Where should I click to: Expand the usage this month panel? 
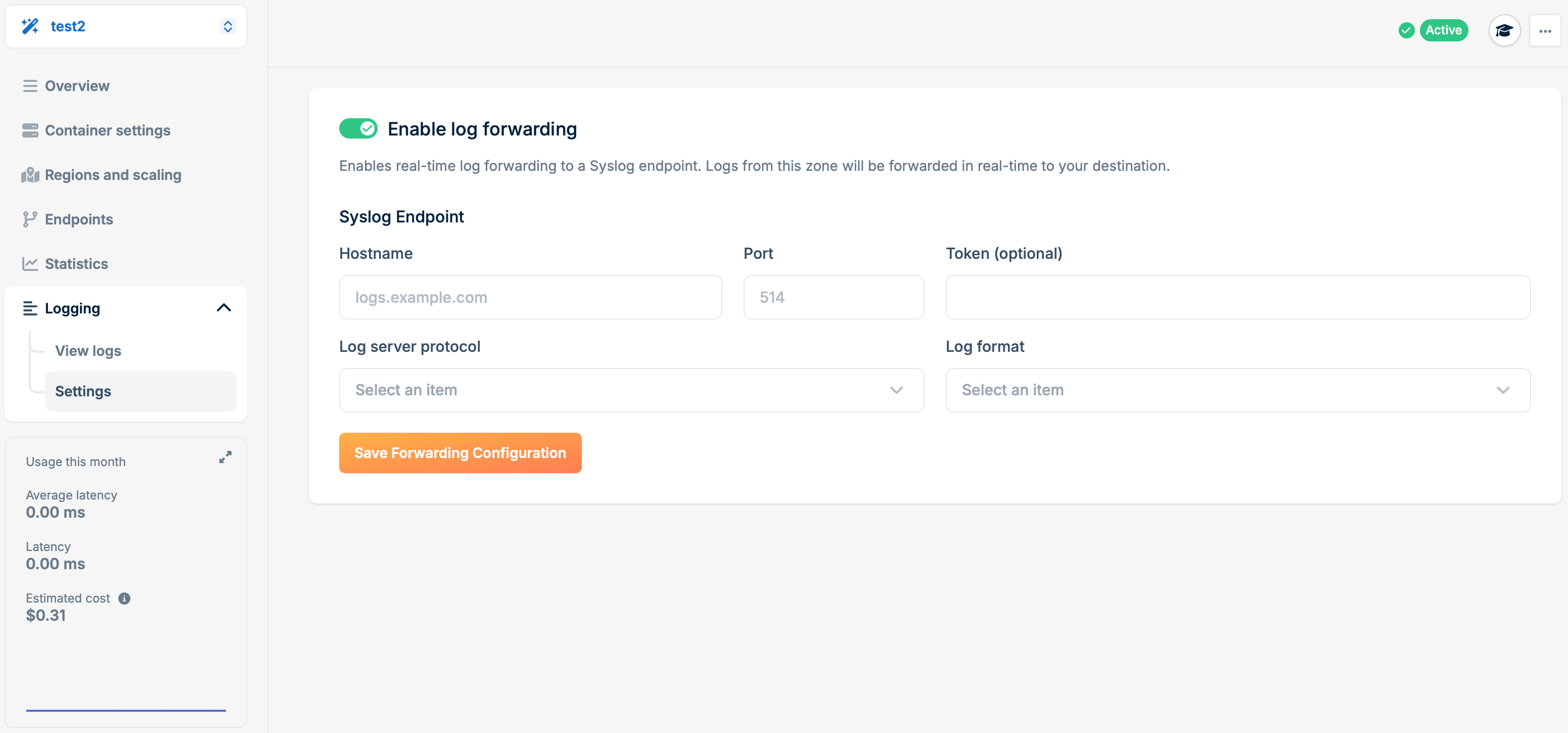point(225,457)
